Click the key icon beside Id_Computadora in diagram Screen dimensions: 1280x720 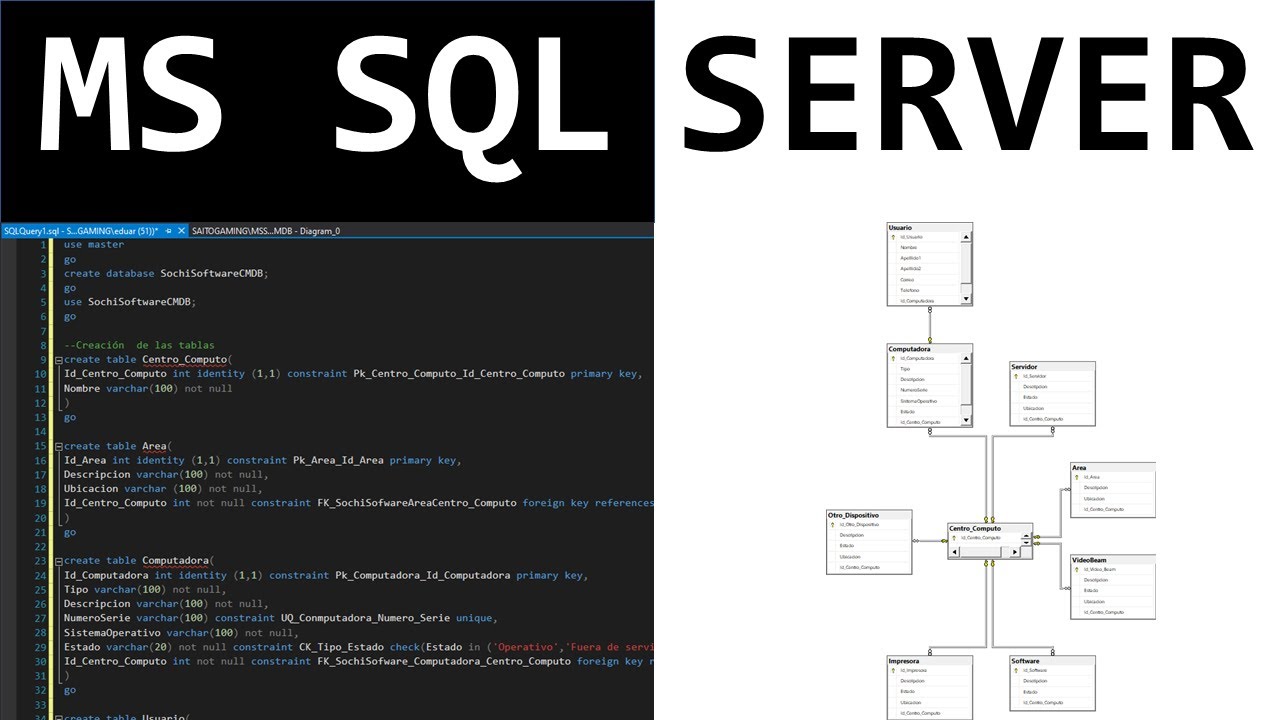coord(892,358)
